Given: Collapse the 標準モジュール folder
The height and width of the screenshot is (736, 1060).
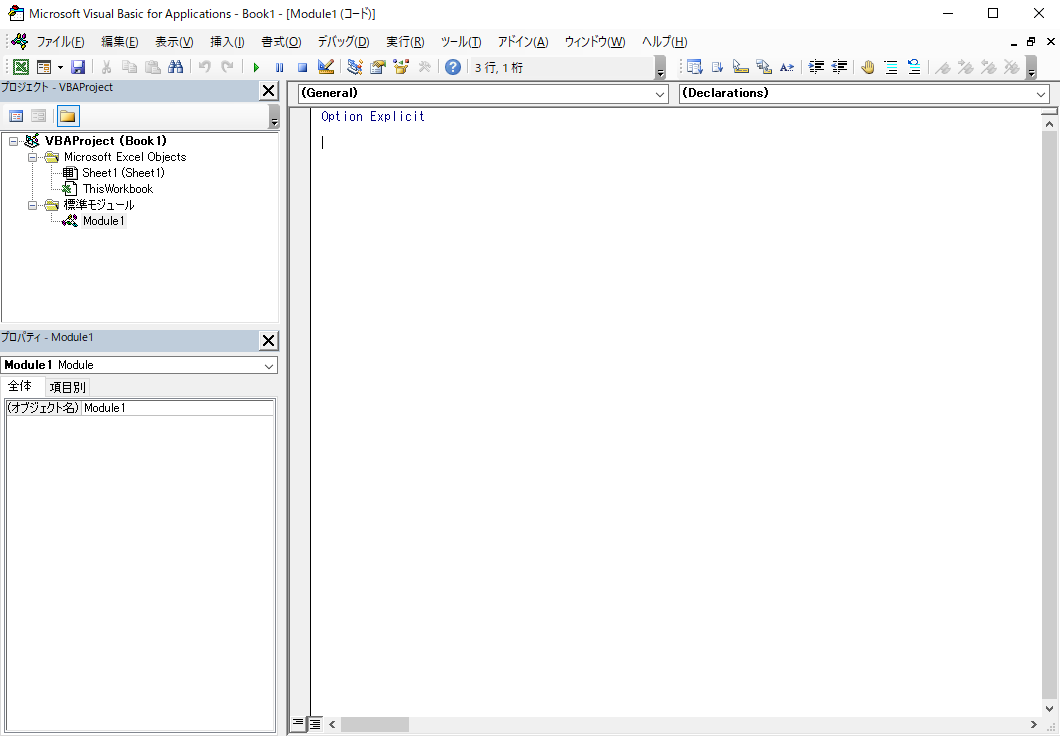Looking at the screenshot, I should [32, 205].
